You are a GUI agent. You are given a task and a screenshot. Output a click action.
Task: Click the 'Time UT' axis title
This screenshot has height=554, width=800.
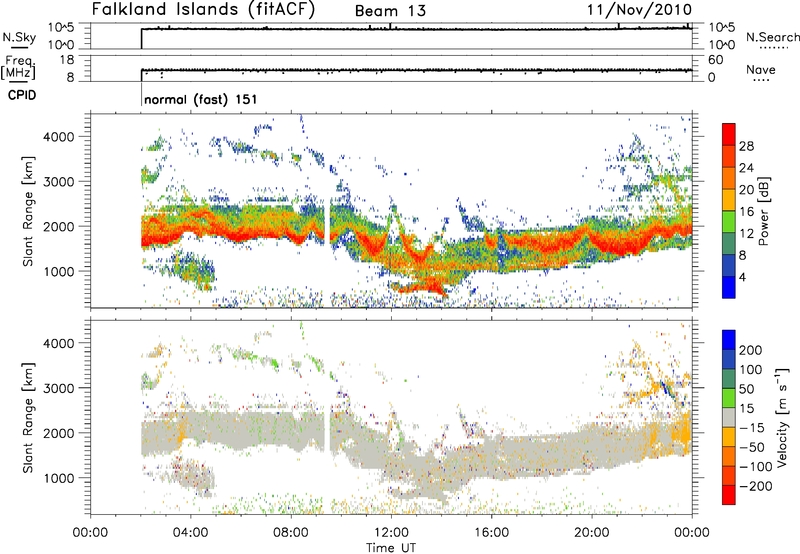tap(391, 548)
